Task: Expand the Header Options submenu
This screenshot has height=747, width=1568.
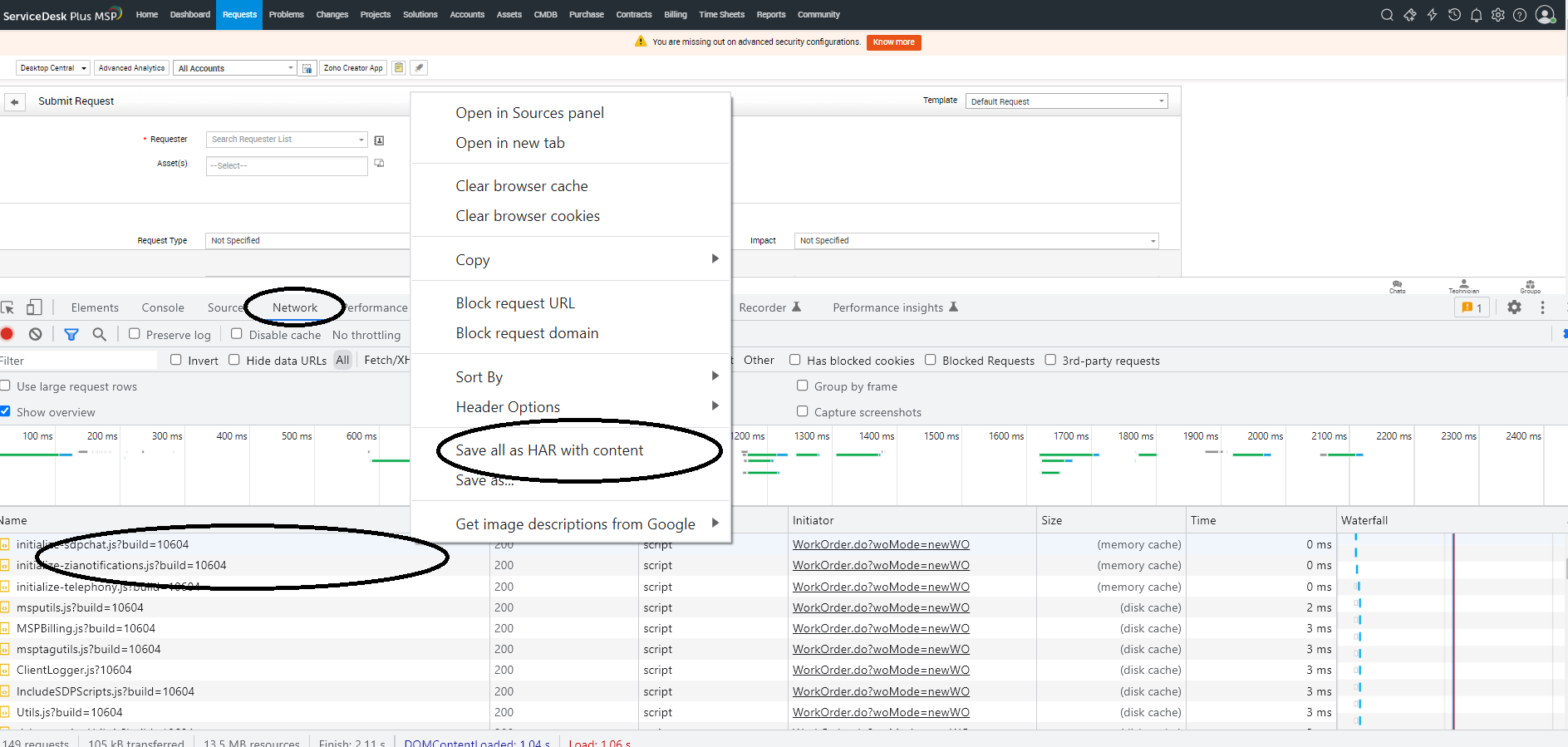Action: pyautogui.click(x=571, y=406)
